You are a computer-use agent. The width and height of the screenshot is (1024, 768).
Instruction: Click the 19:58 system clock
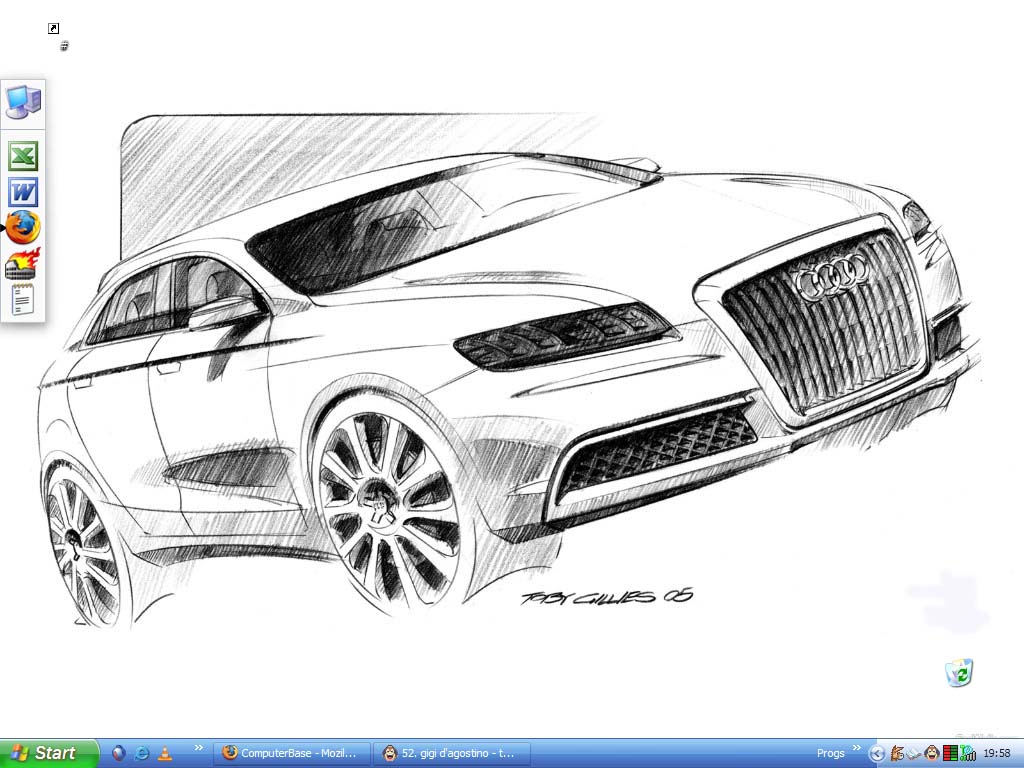[997, 754]
